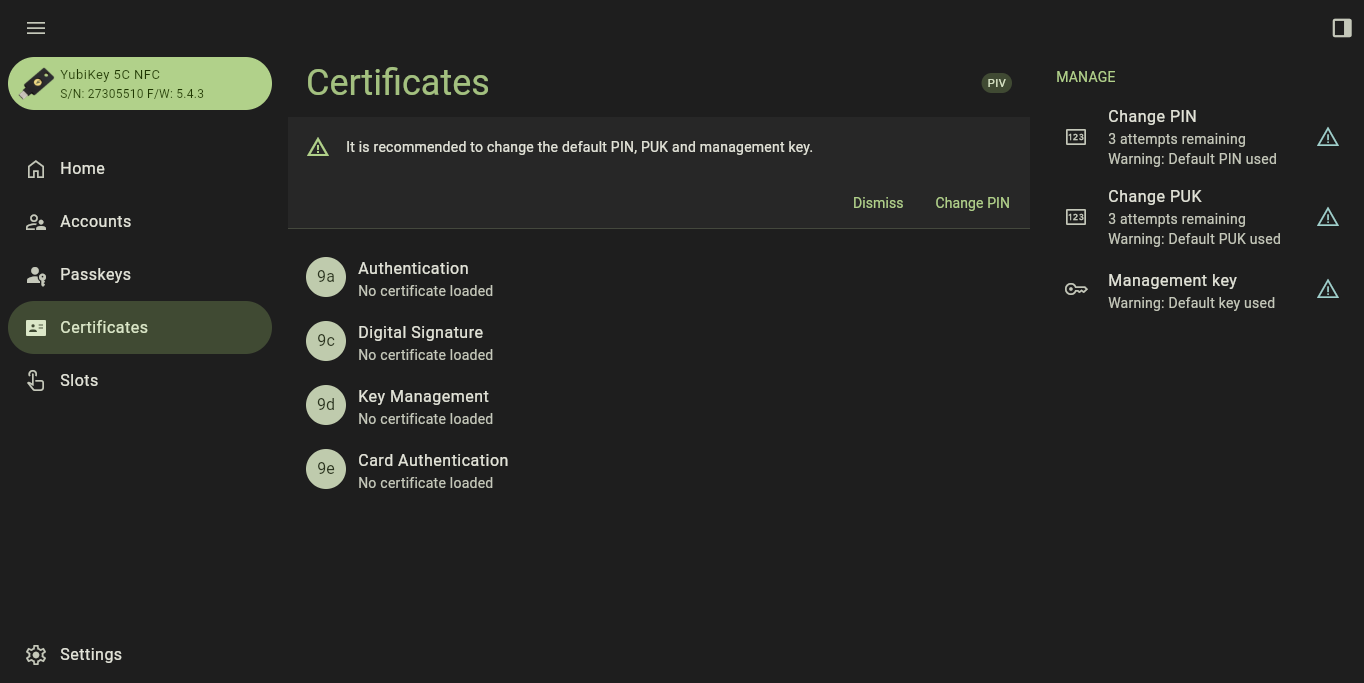Dismiss the default PIN warning banner

pos(877,203)
